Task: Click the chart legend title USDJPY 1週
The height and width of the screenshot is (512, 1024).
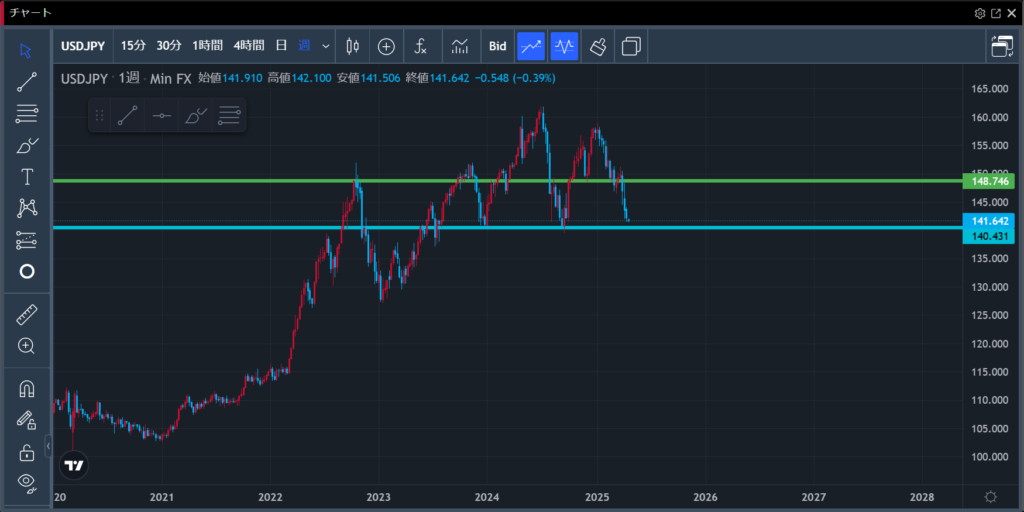Action: point(100,78)
